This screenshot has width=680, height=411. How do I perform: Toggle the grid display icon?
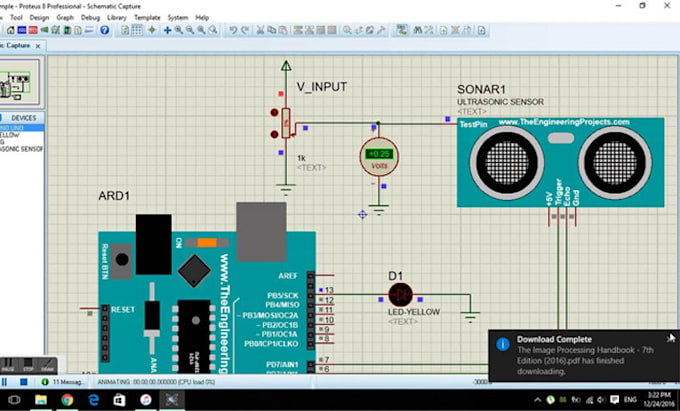pyautogui.click(x=137, y=30)
